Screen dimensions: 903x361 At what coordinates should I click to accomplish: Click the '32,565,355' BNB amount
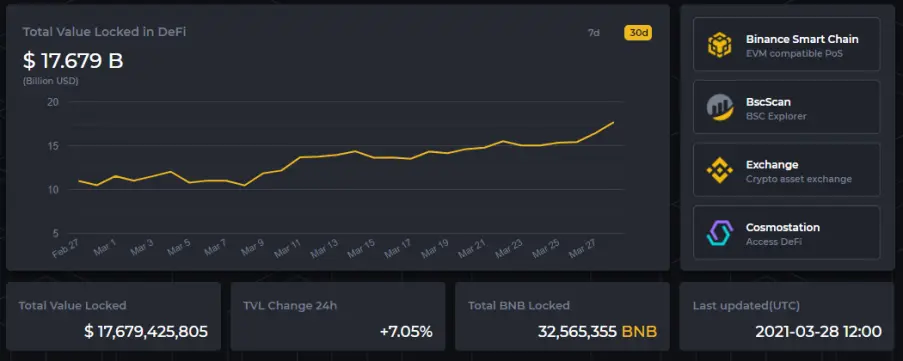pyautogui.click(x=577, y=332)
